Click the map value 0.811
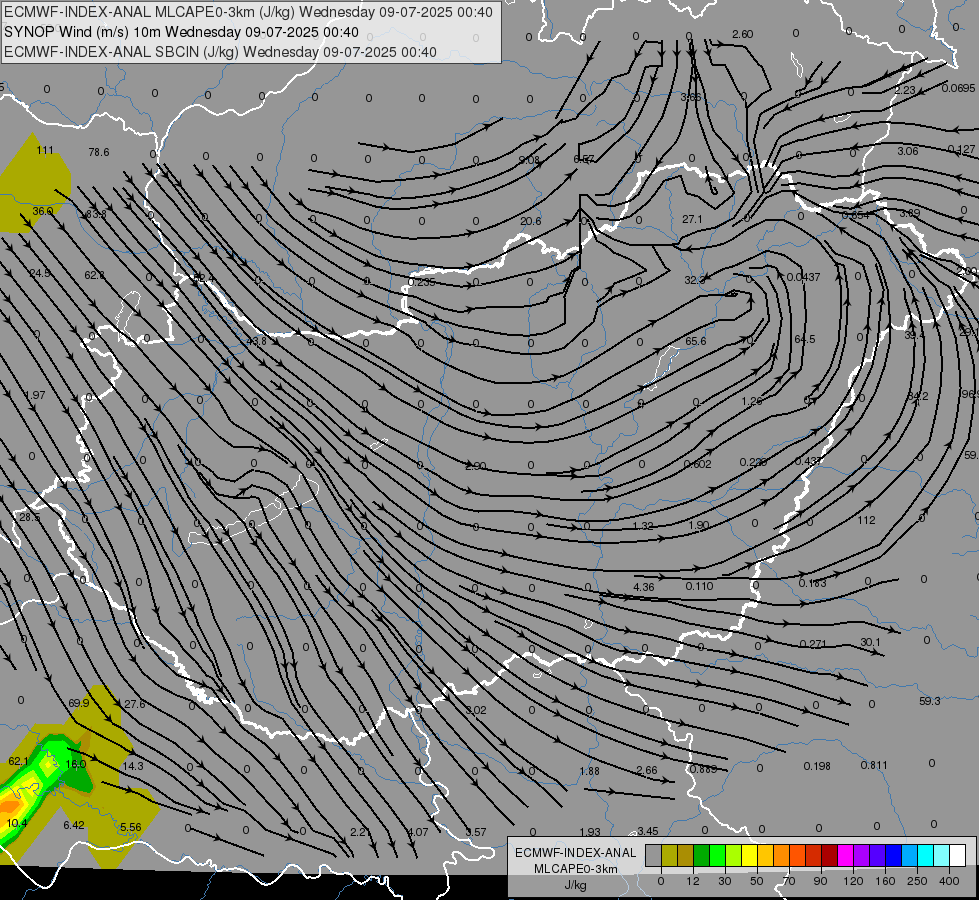This screenshot has width=979, height=900. [874, 764]
